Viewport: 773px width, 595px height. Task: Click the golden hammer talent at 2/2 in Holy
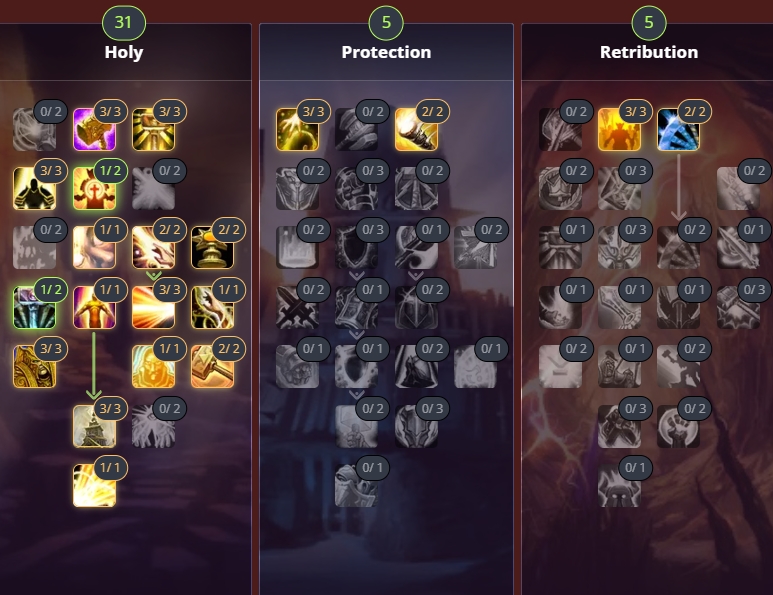212,366
